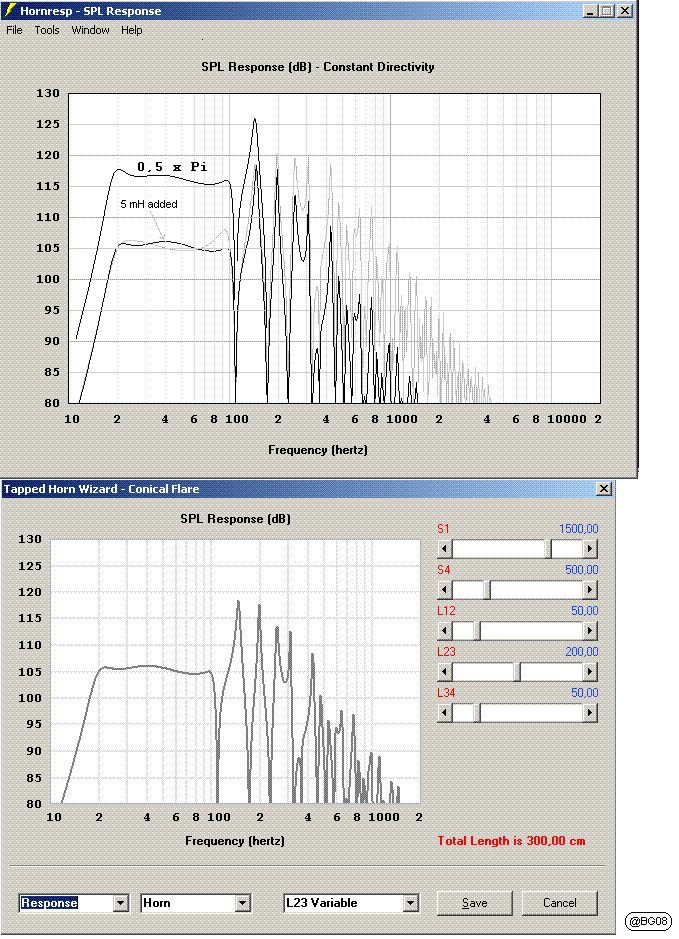Image resolution: width=679 pixels, height=939 pixels.
Task: Decrease S1 with left scroll arrow
Action: coord(444,549)
